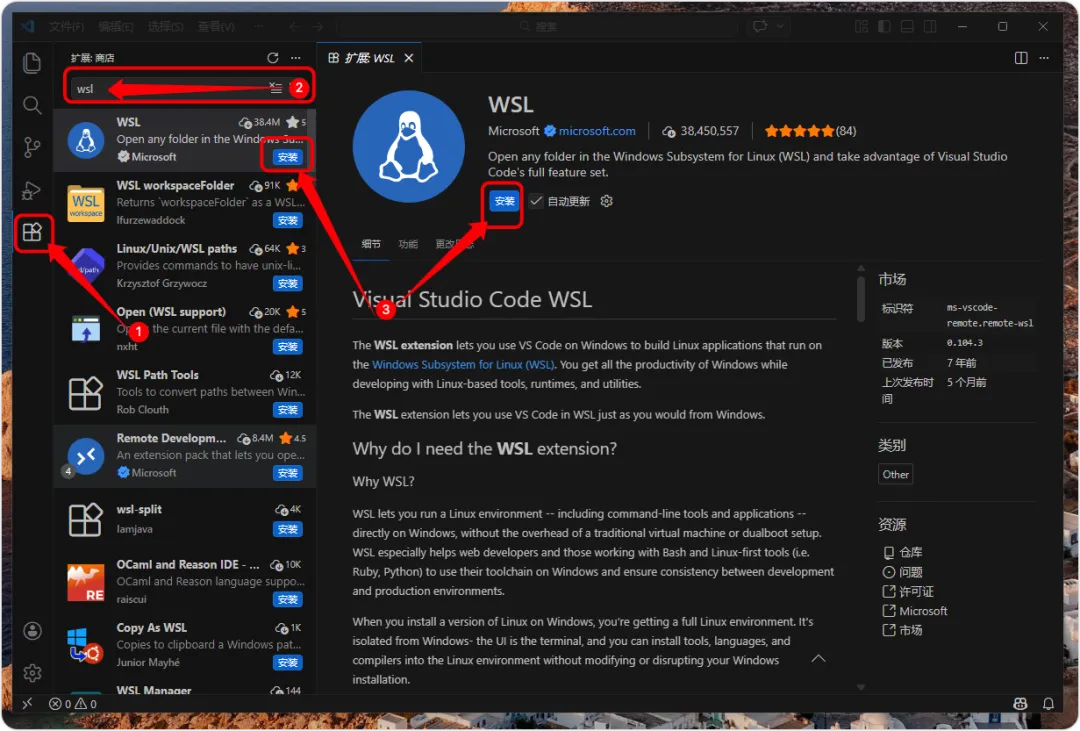The width and height of the screenshot is (1080, 731).
Task: Follow Windows Subsystem for Linux (WSL) link
Action: tap(463, 364)
